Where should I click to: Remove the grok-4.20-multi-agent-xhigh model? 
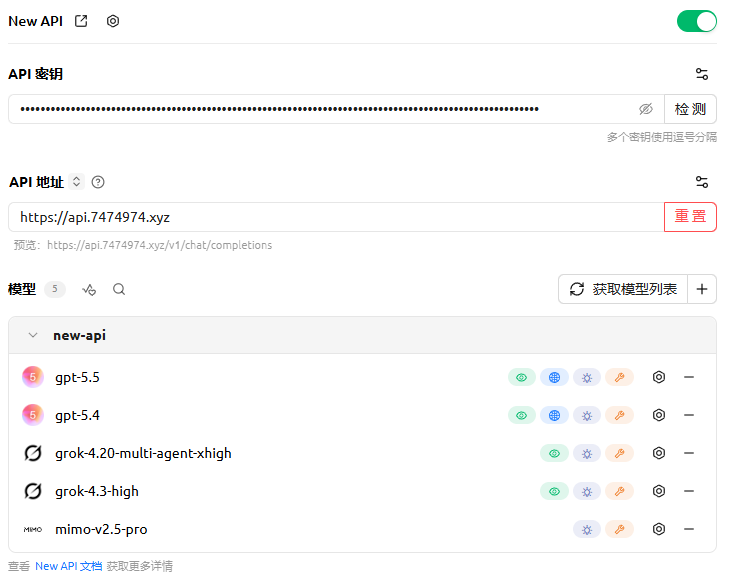(x=689, y=453)
